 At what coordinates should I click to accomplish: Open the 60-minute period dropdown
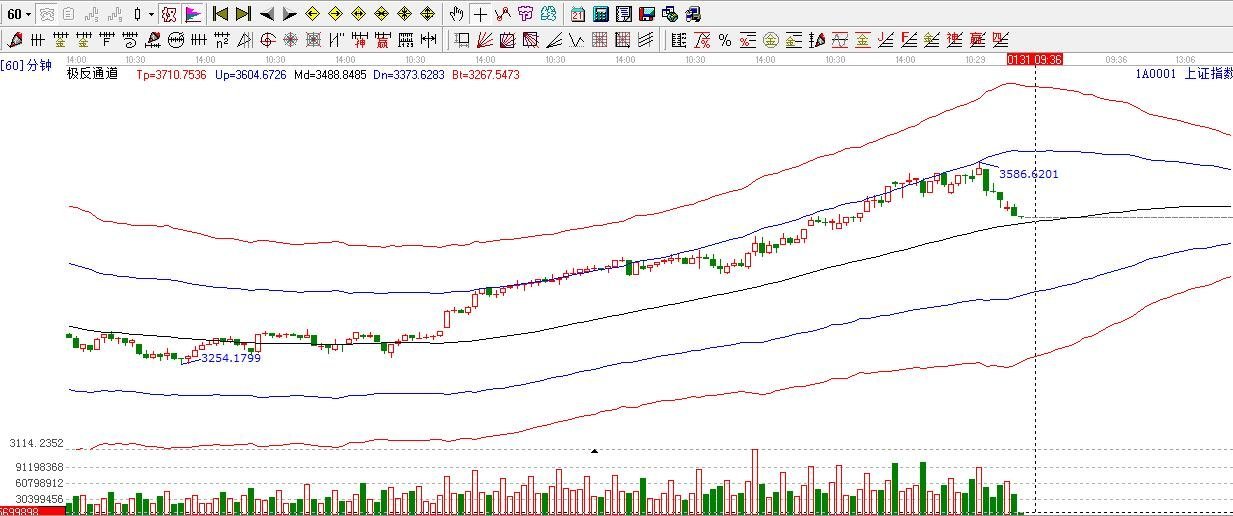[18, 14]
